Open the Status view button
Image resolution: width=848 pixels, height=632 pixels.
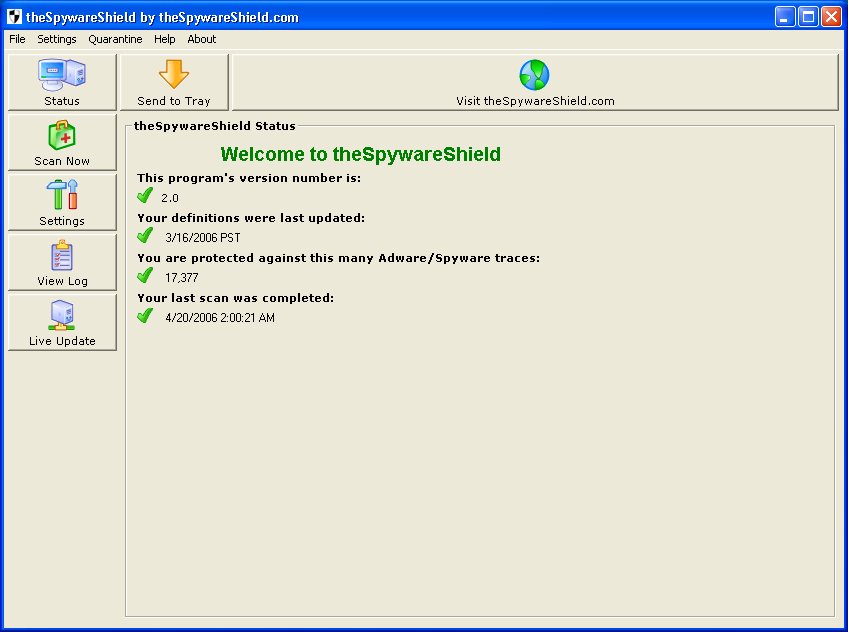click(x=62, y=82)
